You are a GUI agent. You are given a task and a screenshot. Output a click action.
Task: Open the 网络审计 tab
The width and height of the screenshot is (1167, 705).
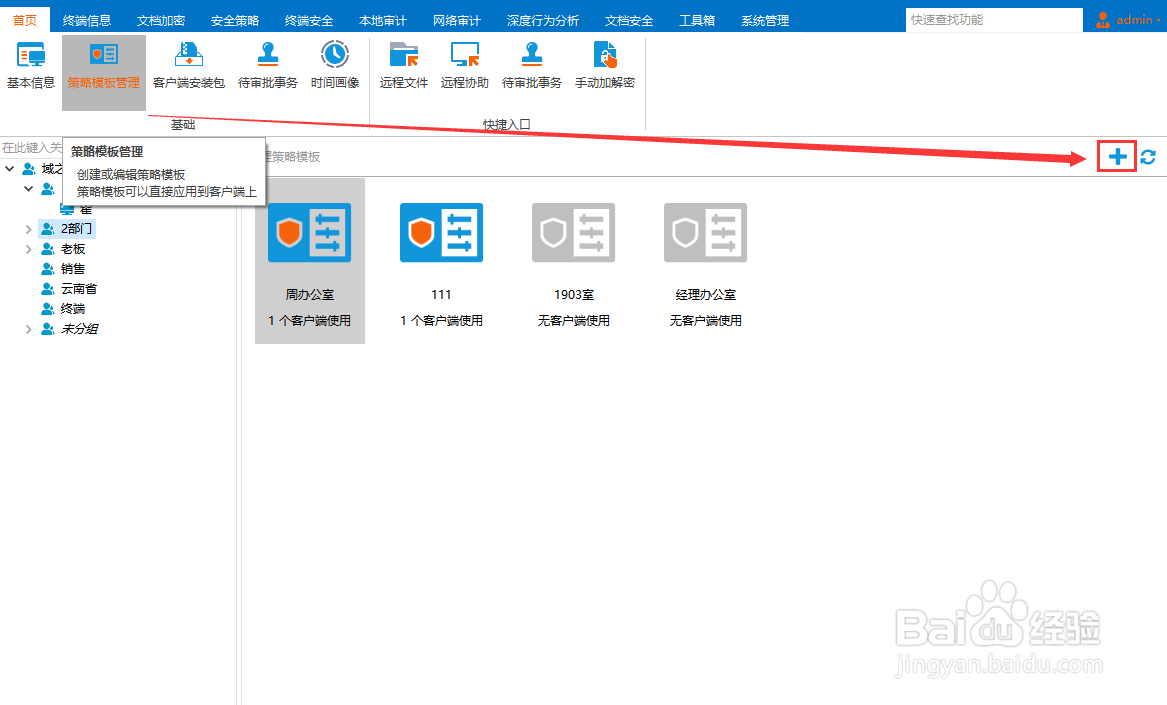pos(457,20)
